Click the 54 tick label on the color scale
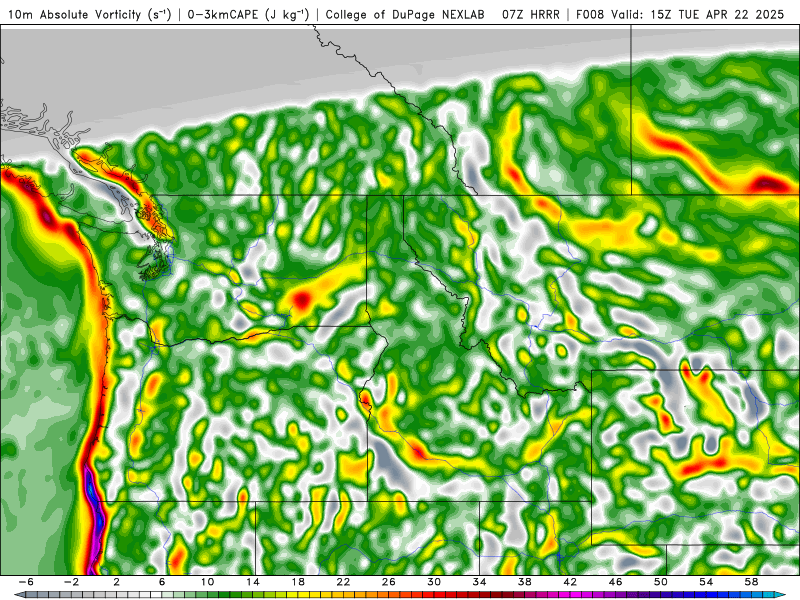 click(706, 582)
